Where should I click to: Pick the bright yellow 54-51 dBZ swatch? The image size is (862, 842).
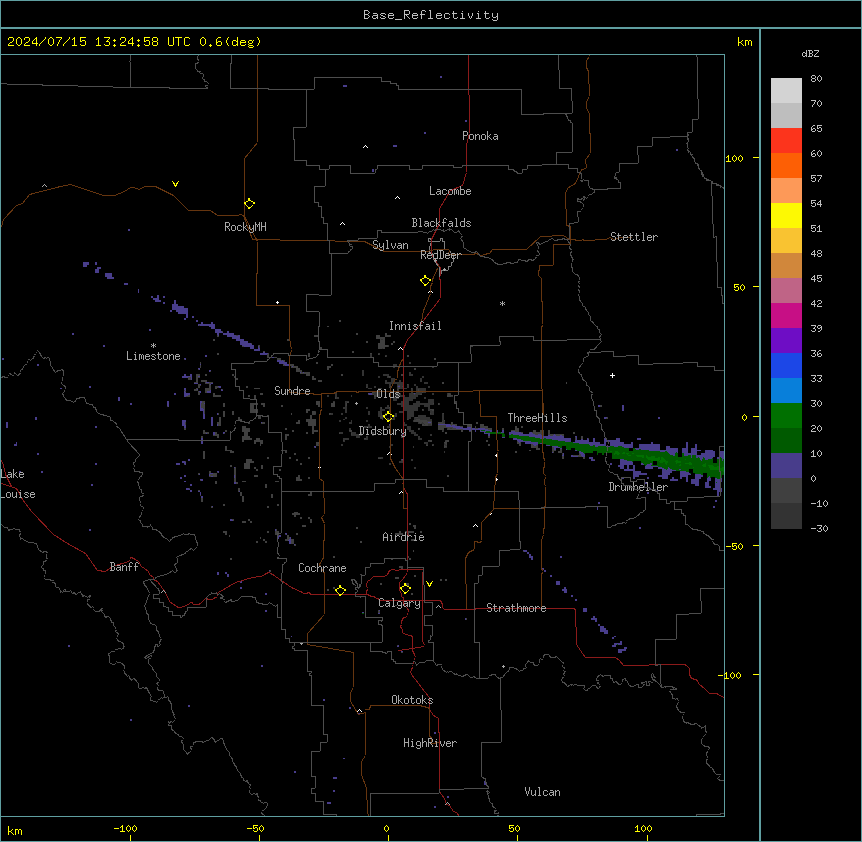click(786, 215)
